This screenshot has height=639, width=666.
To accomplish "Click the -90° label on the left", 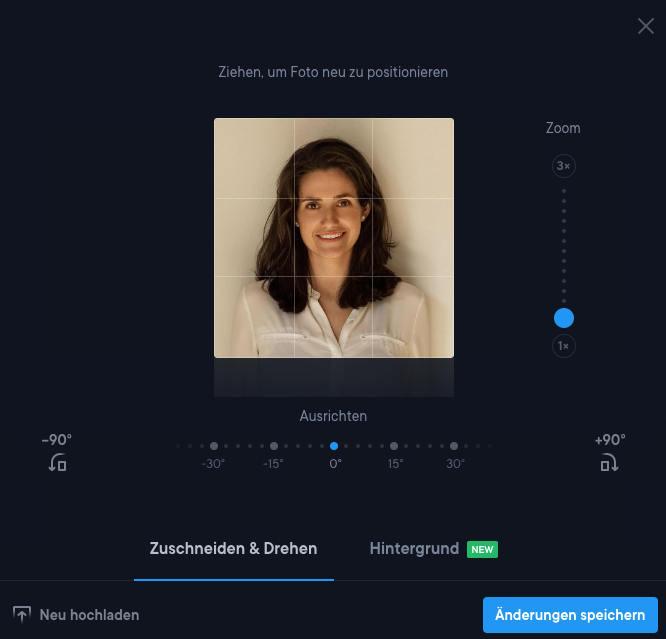I will 57,440.
